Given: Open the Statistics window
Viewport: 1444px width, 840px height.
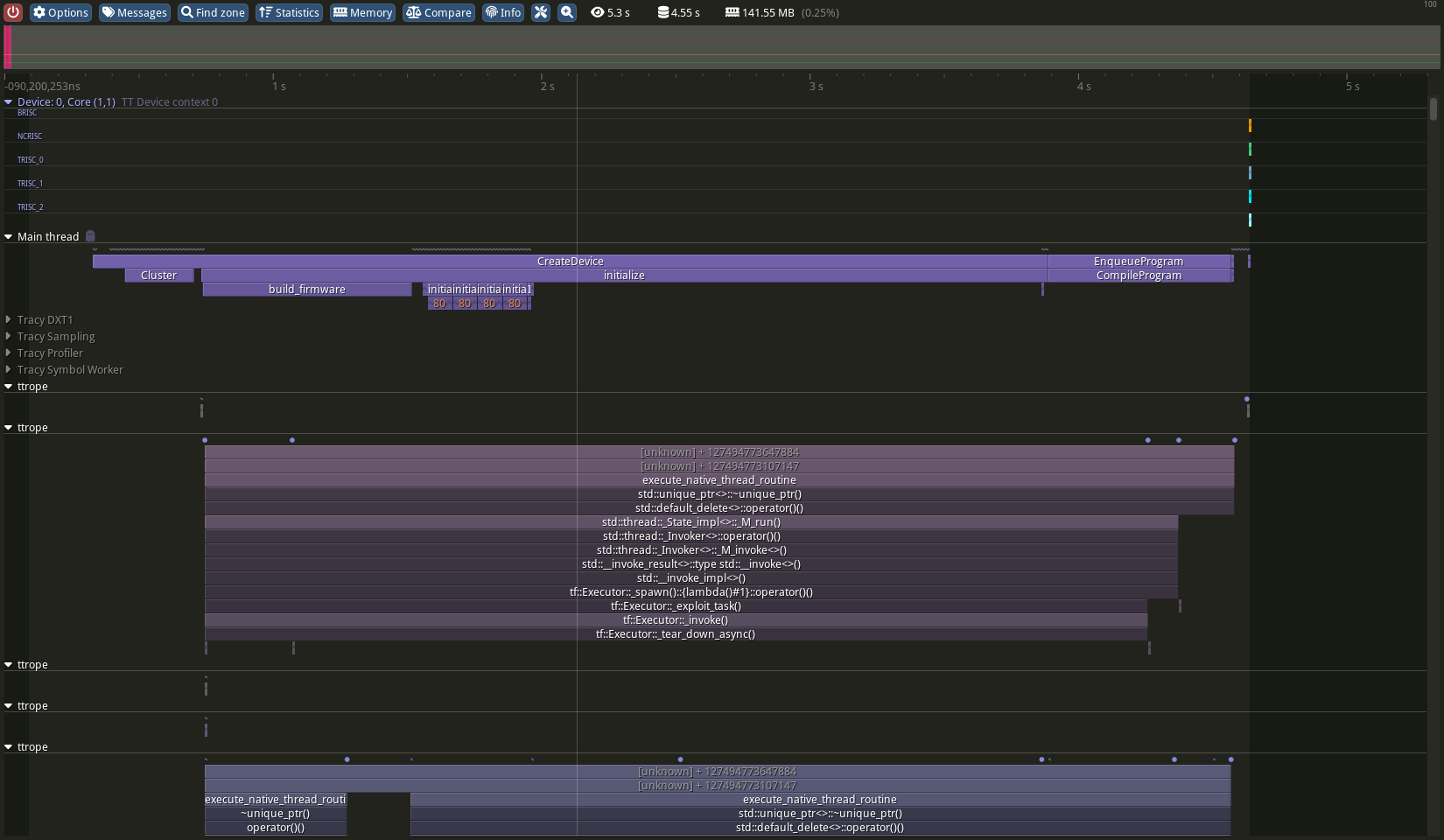Looking at the screenshot, I should (x=289, y=12).
